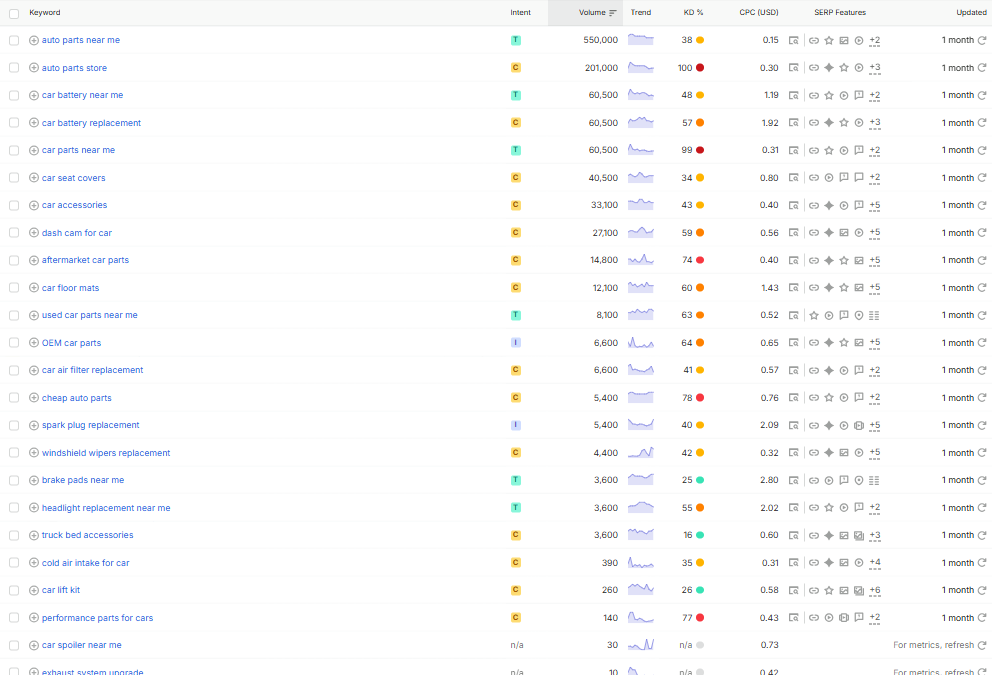Click green KD dot for truck bed accessories
The height and width of the screenshot is (675, 992).
(x=700, y=535)
